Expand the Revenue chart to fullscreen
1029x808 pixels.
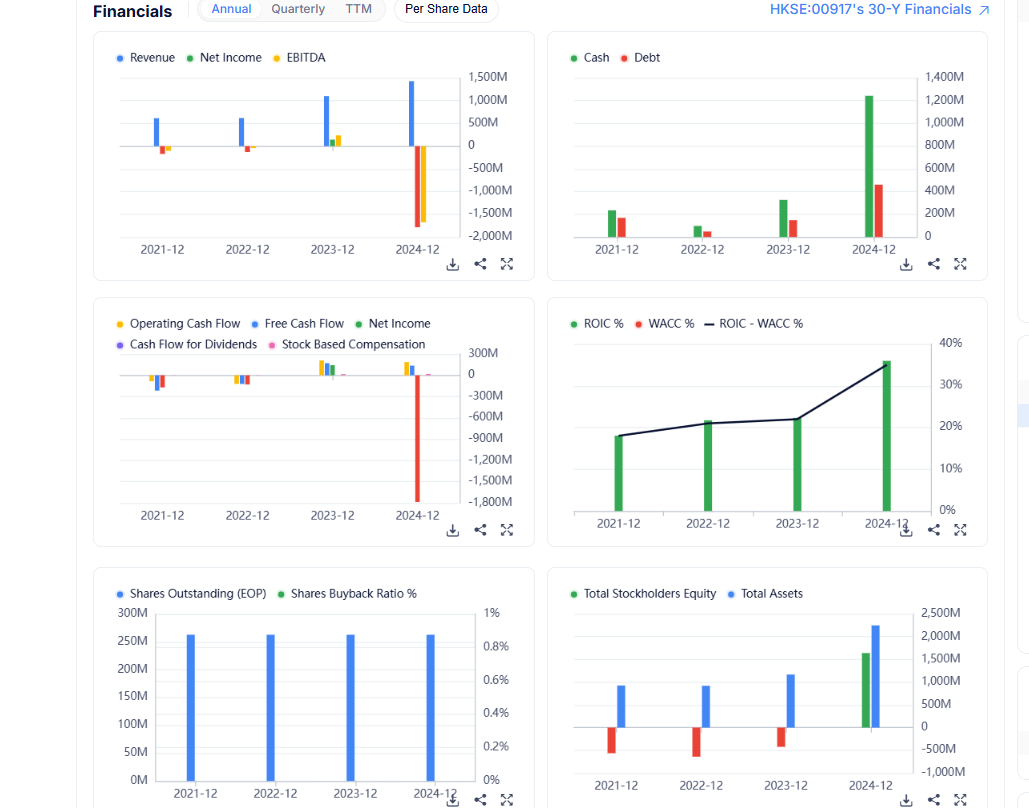tap(507, 264)
